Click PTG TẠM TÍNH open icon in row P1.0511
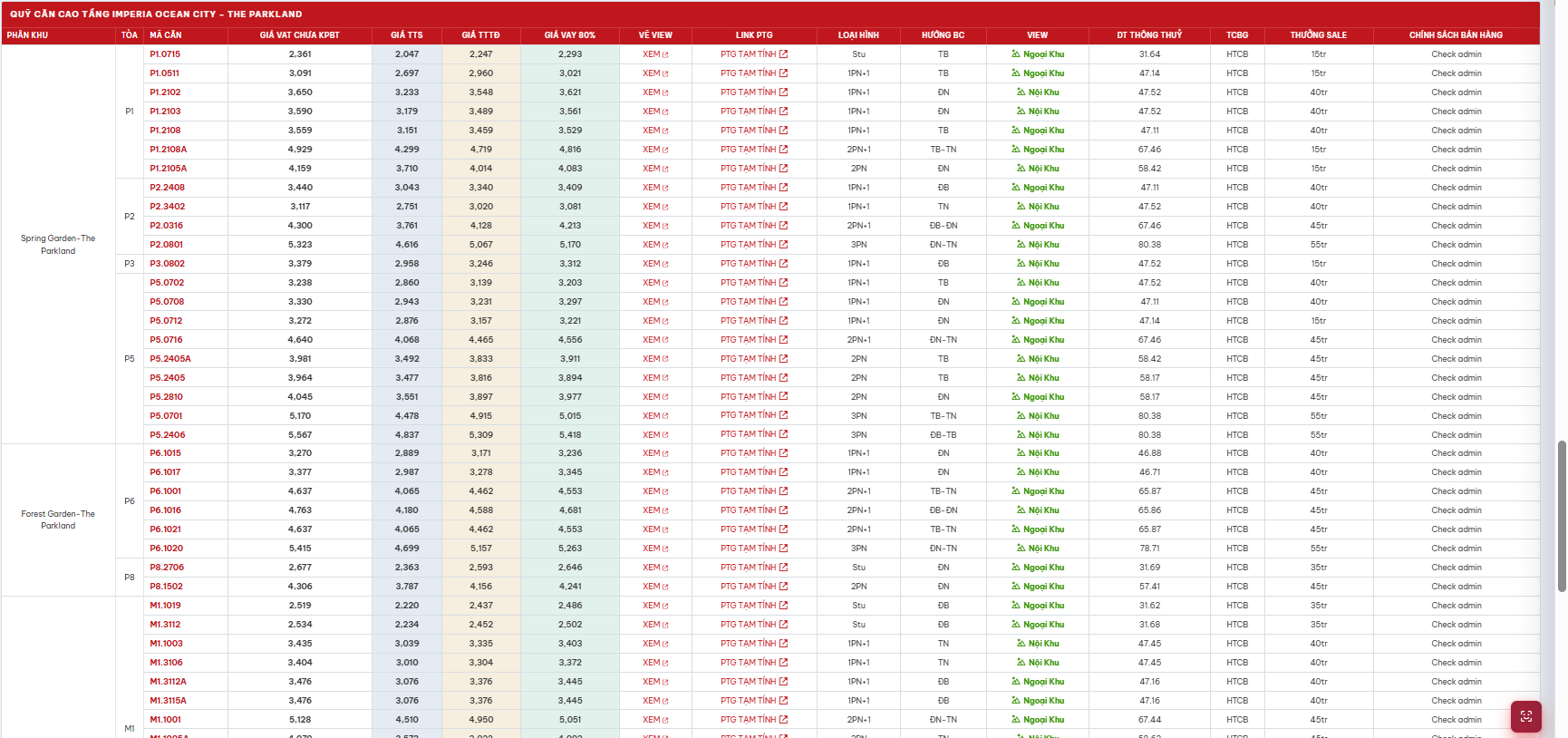This screenshot has height=738, width=1568. [783, 73]
